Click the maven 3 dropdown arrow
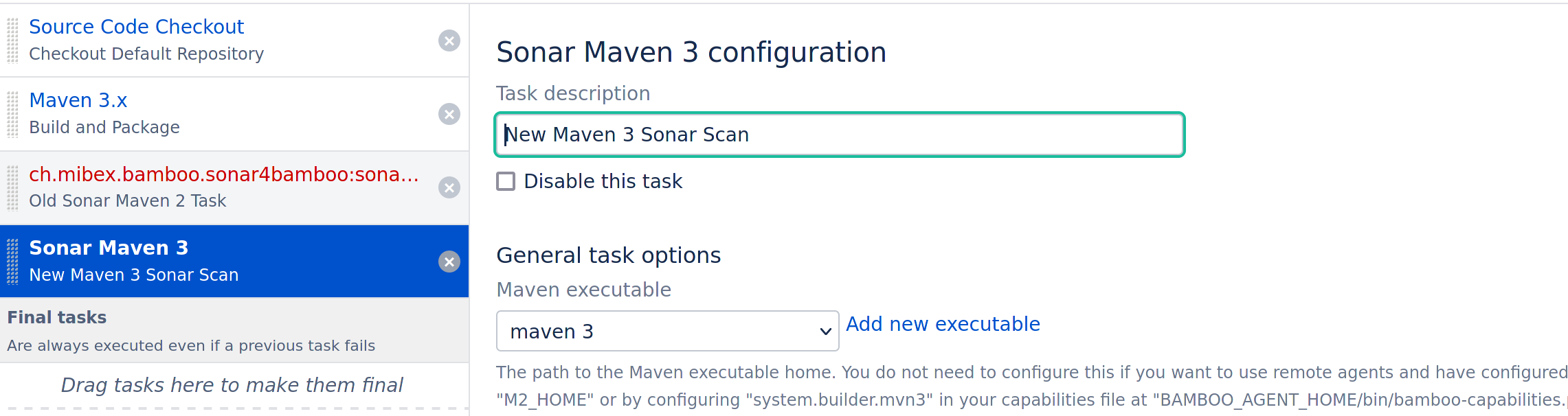Viewport: 1568px width, 416px height. click(825, 332)
